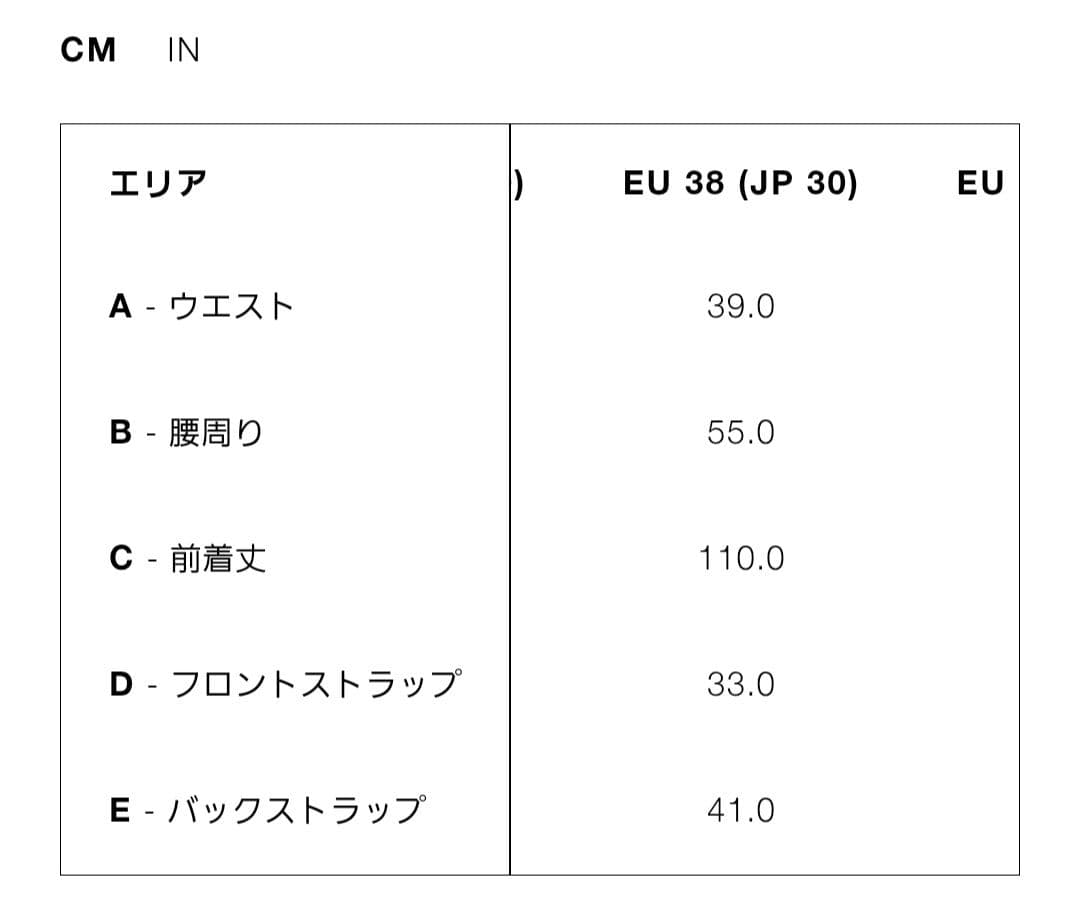Click the cut-off EU header at right edge
This screenshot has width=1080, height=911.
point(979,184)
